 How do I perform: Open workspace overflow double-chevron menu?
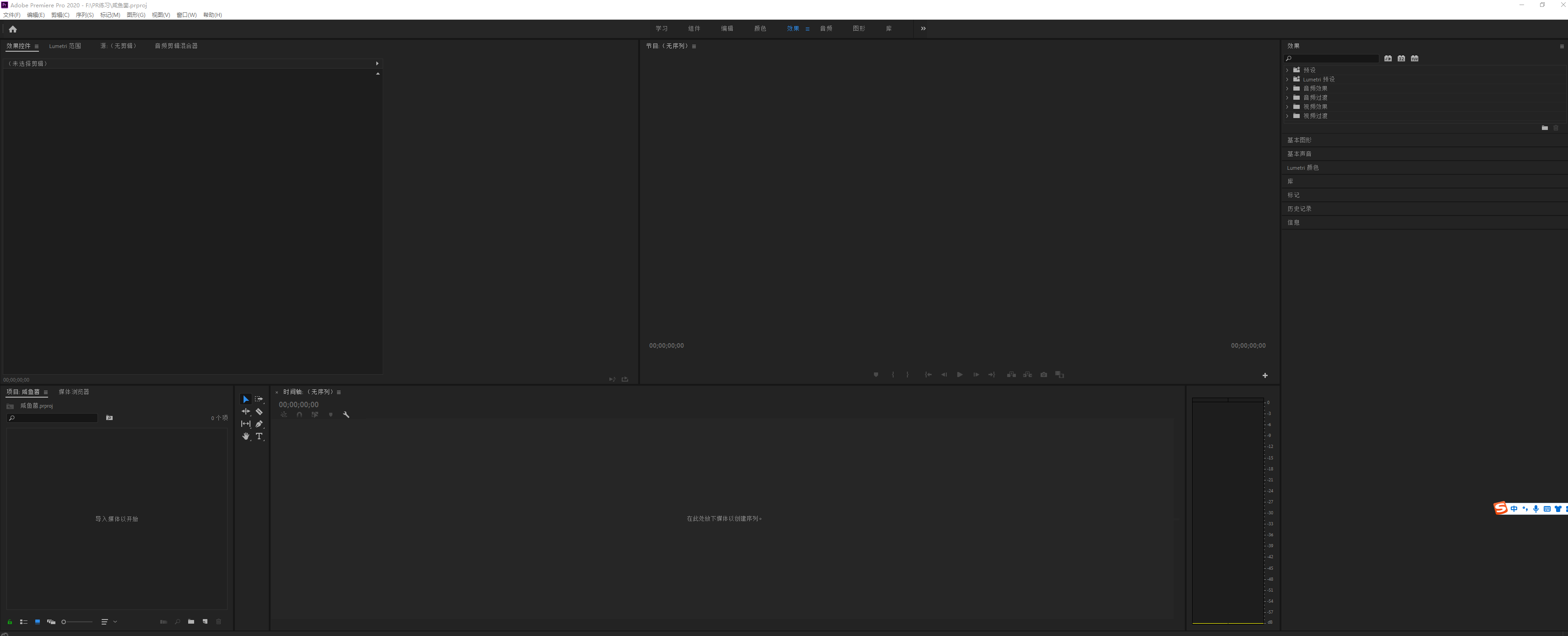pos(923,29)
